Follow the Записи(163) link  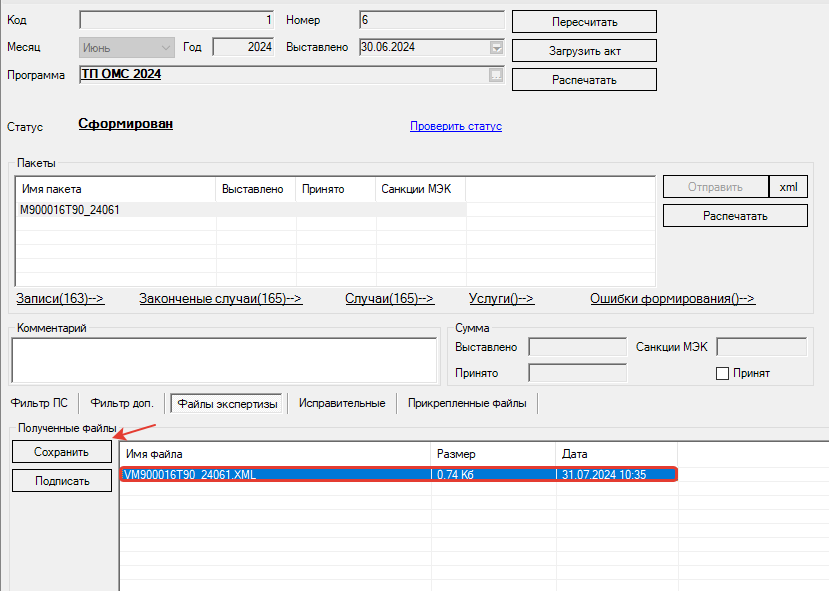pyautogui.click(x=60, y=298)
